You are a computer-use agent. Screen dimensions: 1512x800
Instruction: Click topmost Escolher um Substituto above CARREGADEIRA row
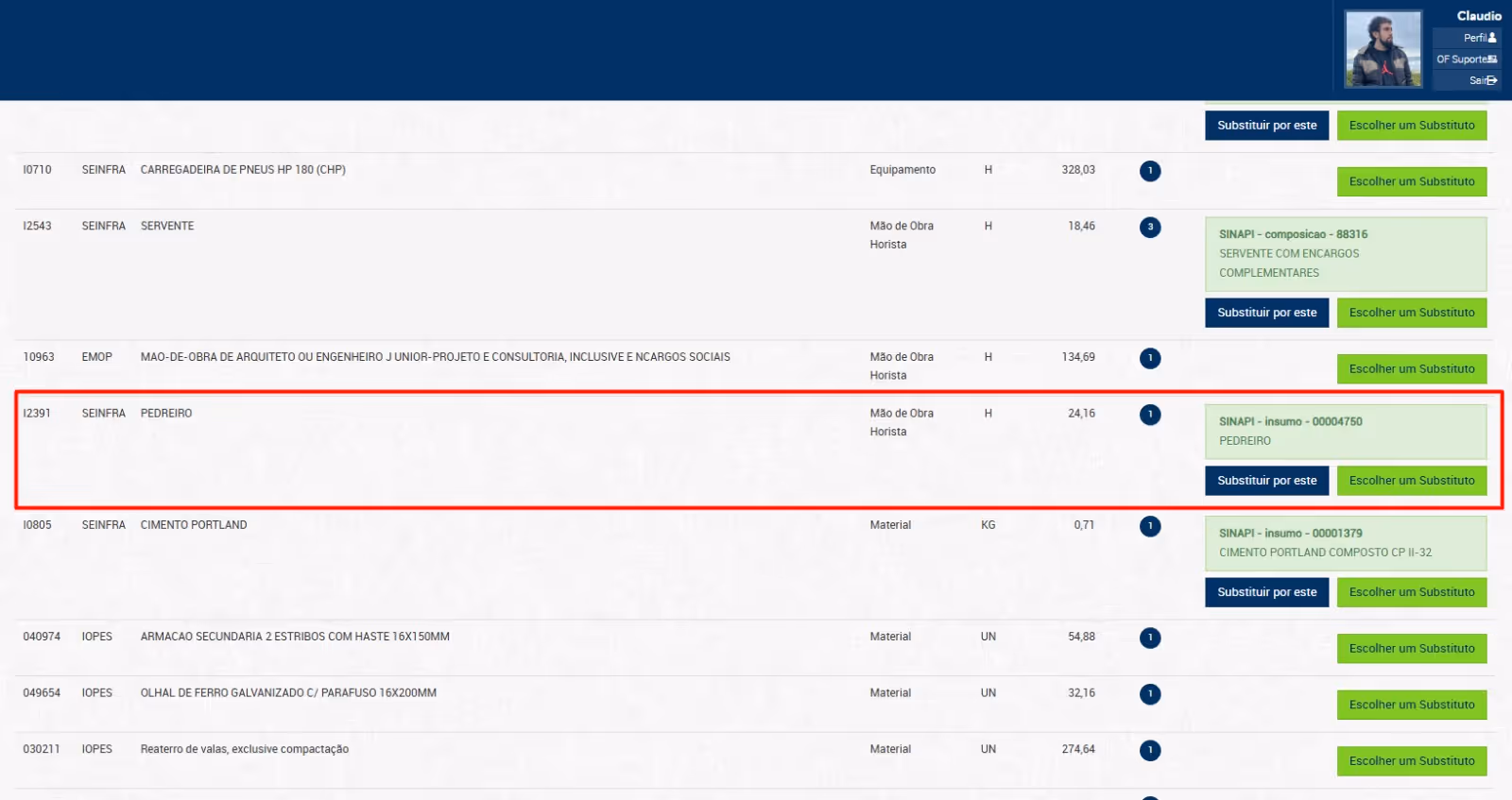[x=1412, y=126]
